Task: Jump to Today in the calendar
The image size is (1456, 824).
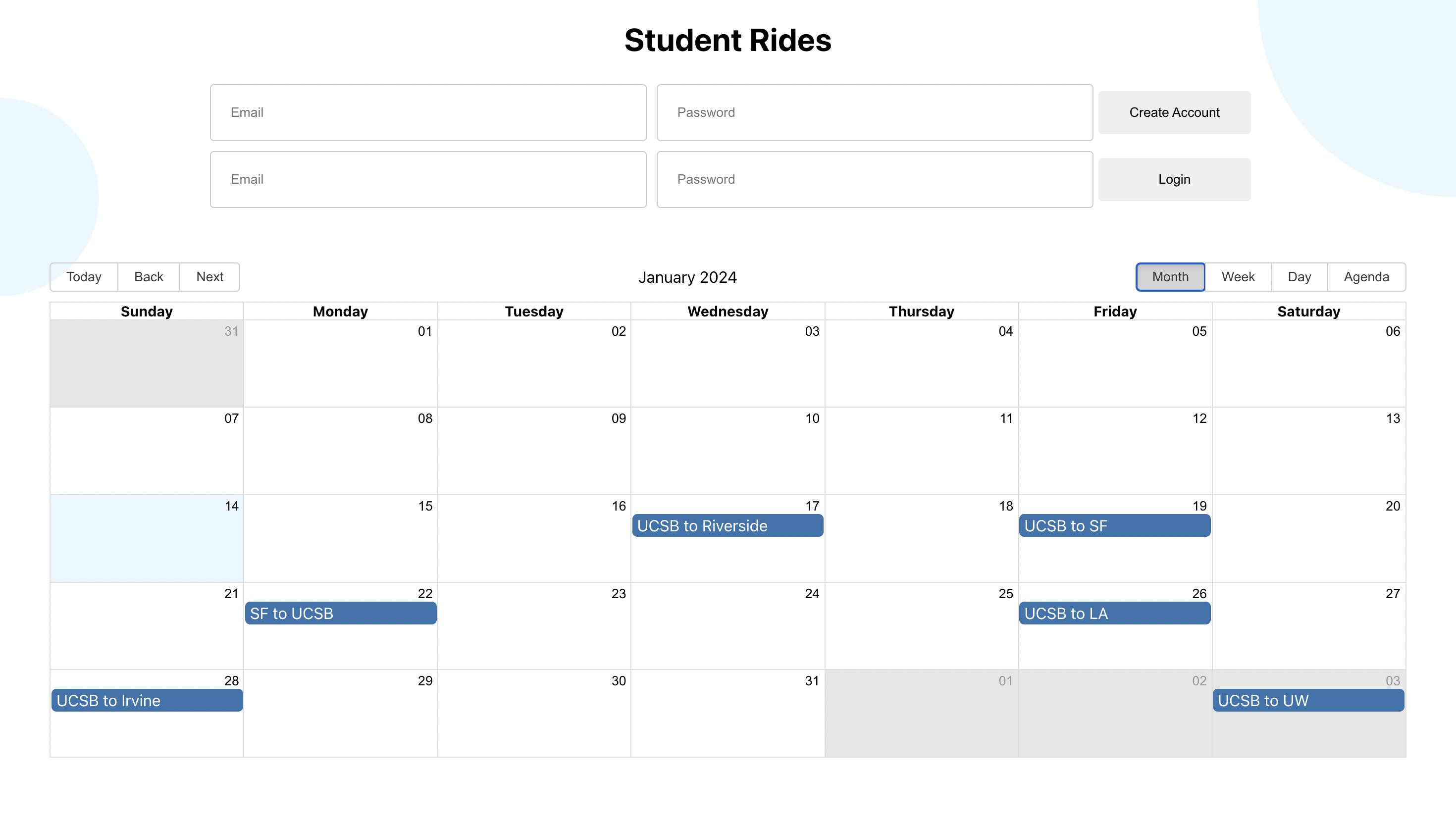Action: [x=84, y=277]
